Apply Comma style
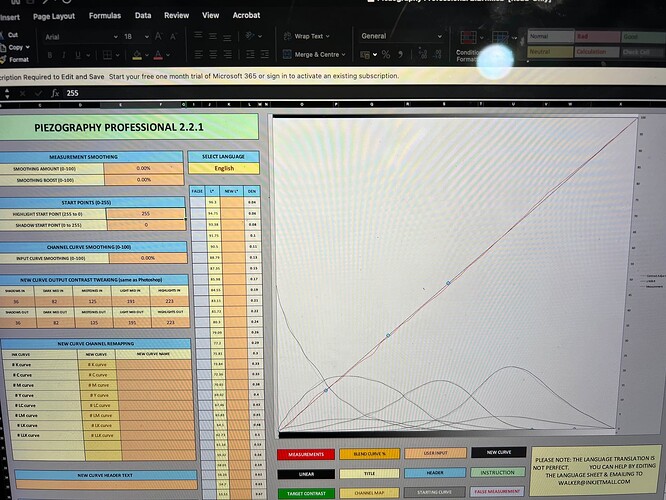666x500 pixels. 400,54
